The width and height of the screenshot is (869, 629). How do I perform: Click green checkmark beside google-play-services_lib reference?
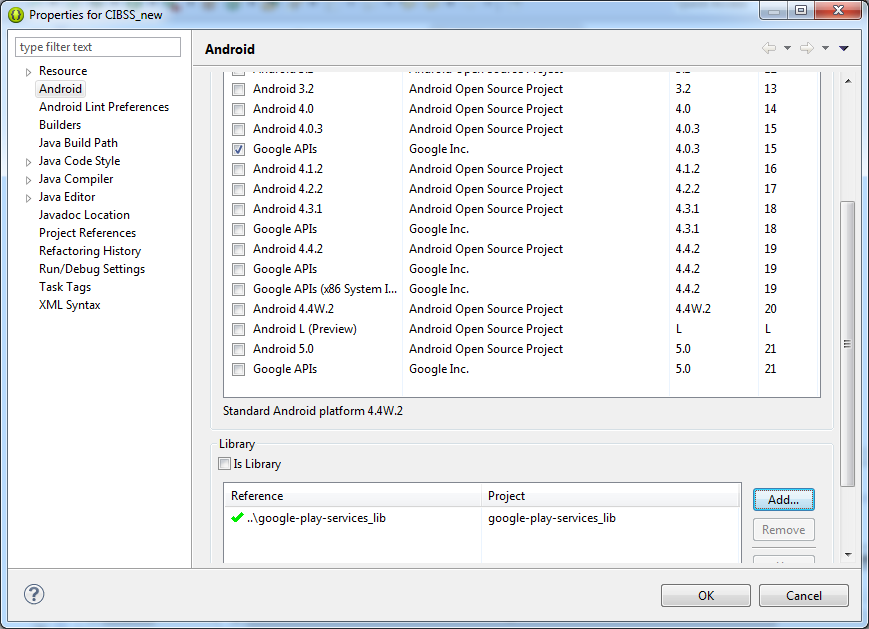[x=237, y=518]
